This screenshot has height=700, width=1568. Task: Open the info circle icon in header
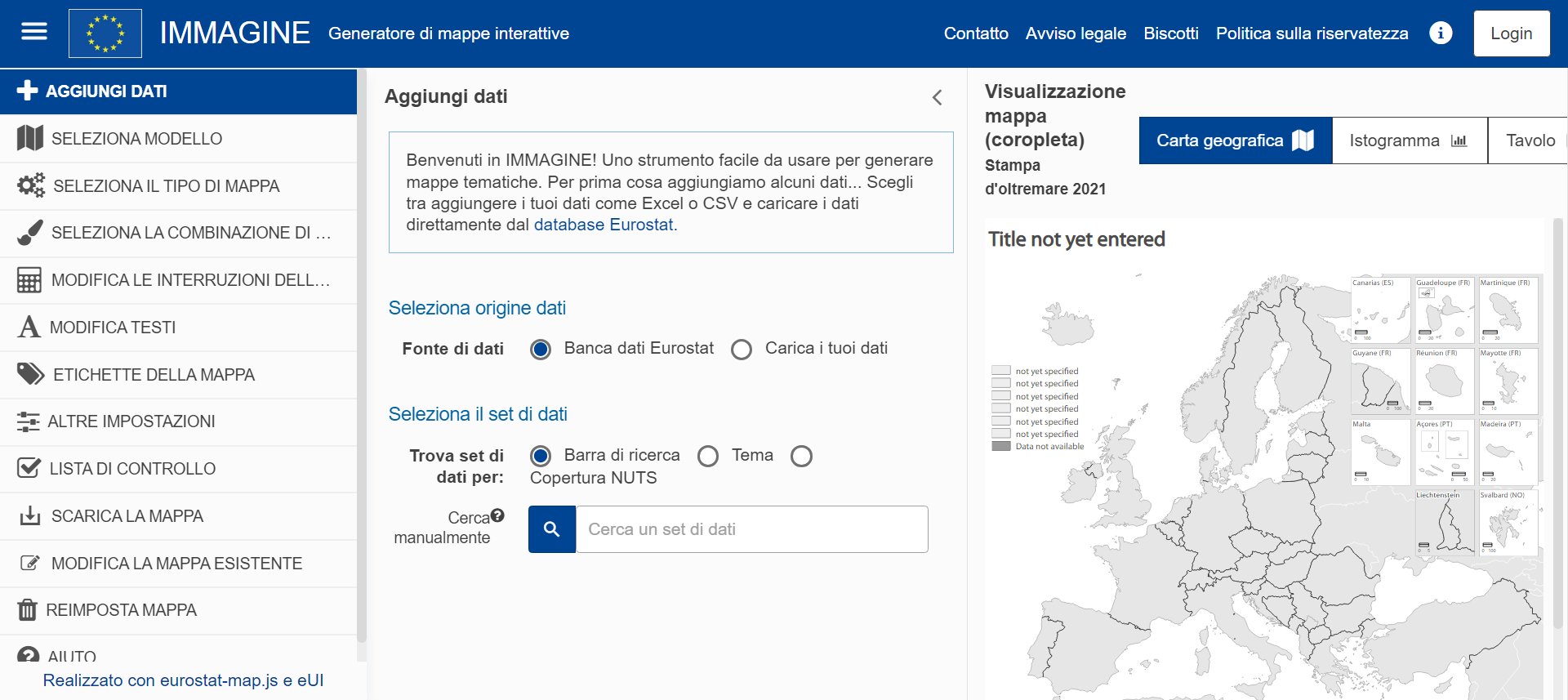pyautogui.click(x=1441, y=33)
